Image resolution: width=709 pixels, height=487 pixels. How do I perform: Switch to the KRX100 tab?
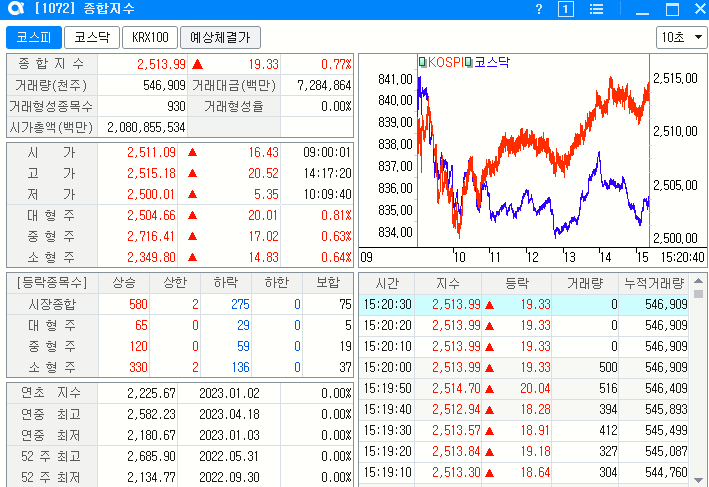[150, 37]
